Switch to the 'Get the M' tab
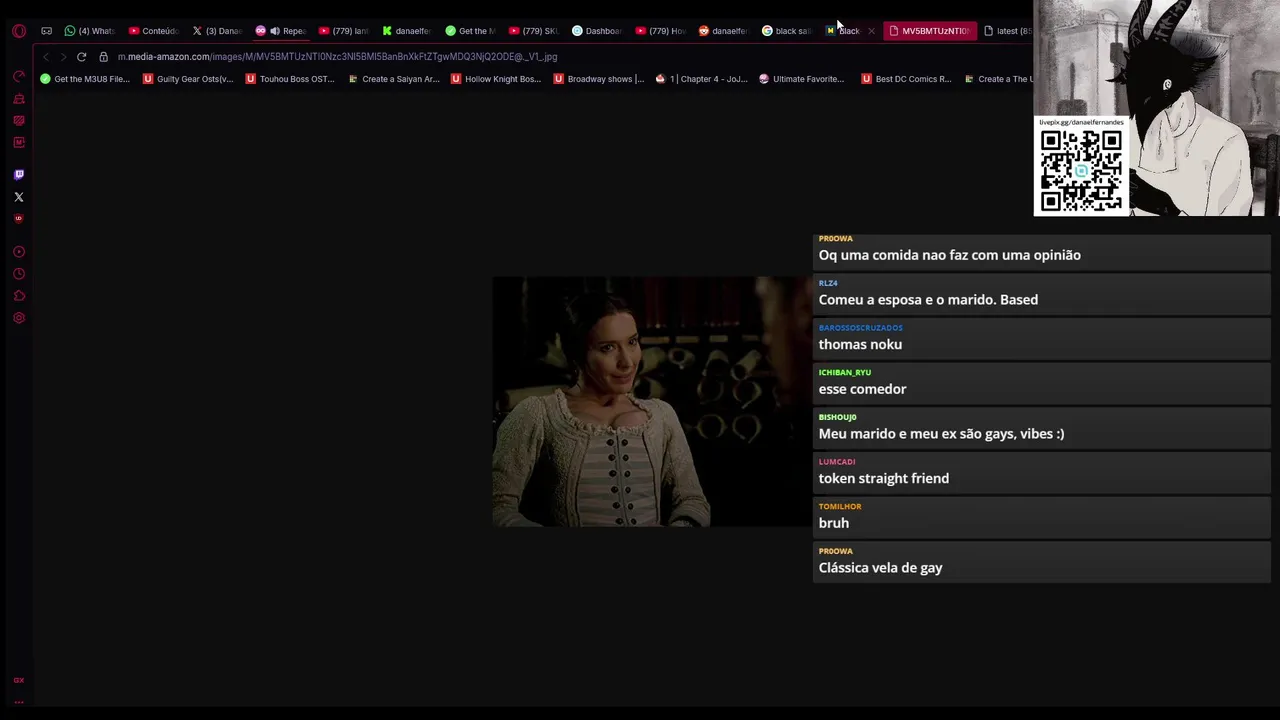Viewport: 1280px width, 720px height. click(x=470, y=31)
